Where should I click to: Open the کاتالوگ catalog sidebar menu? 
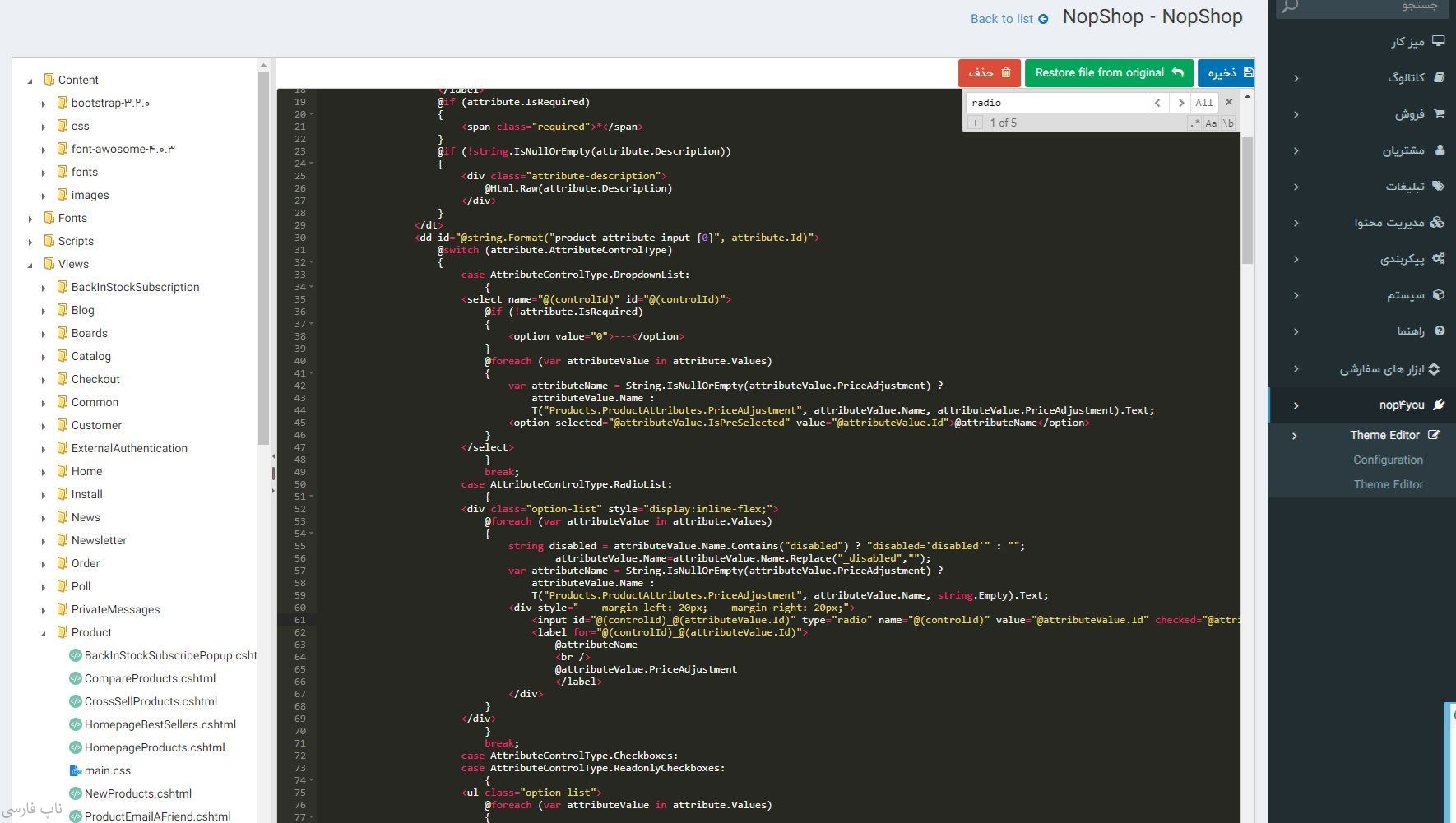pos(1405,77)
